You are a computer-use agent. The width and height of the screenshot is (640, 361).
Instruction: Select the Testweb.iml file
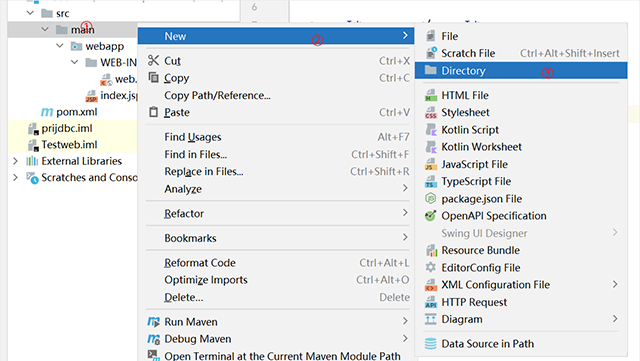(69, 145)
